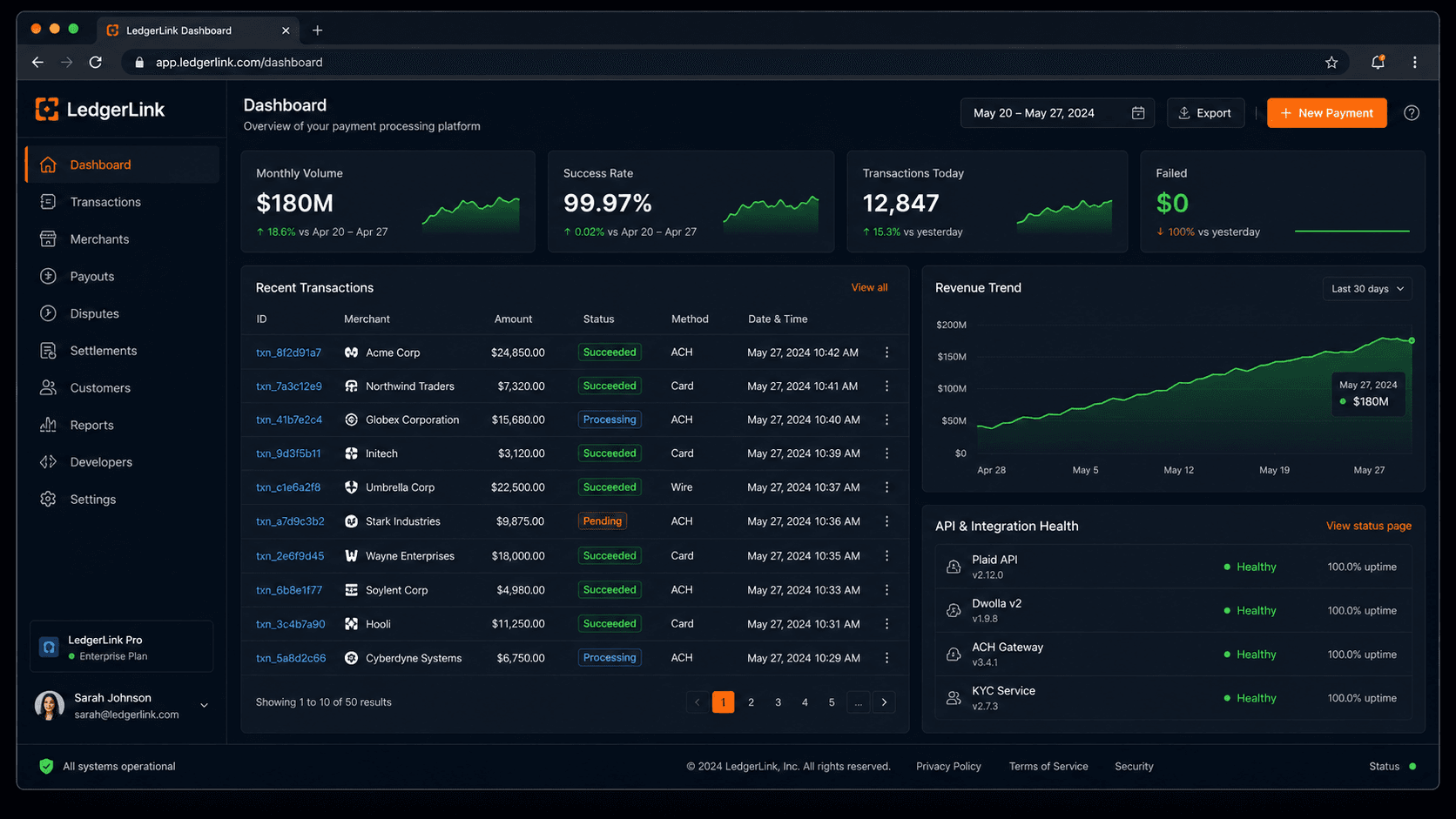Open the Last 30 days dropdown
1456x819 pixels.
pyautogui.click(x=1367, y=289)
